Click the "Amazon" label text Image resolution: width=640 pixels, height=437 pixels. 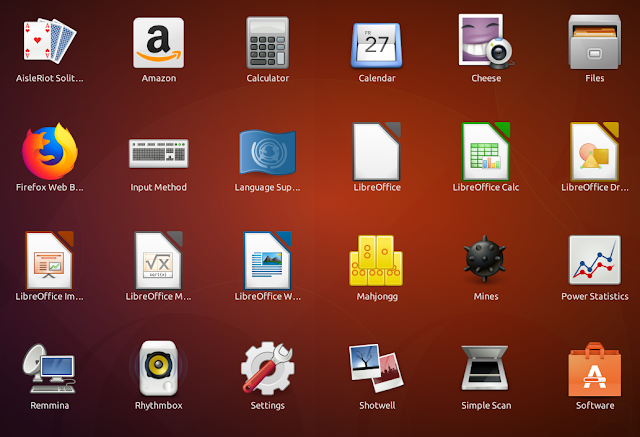pyautogui.click(x=159, y=78)
